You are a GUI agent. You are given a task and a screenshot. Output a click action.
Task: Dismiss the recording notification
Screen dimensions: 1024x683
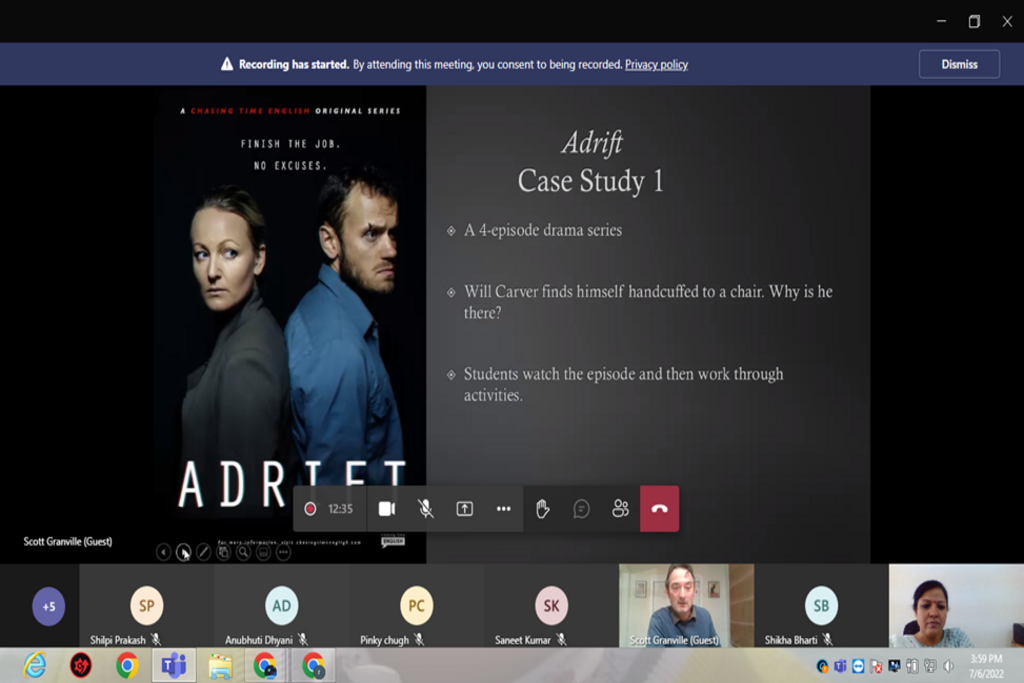pos(959,64)
